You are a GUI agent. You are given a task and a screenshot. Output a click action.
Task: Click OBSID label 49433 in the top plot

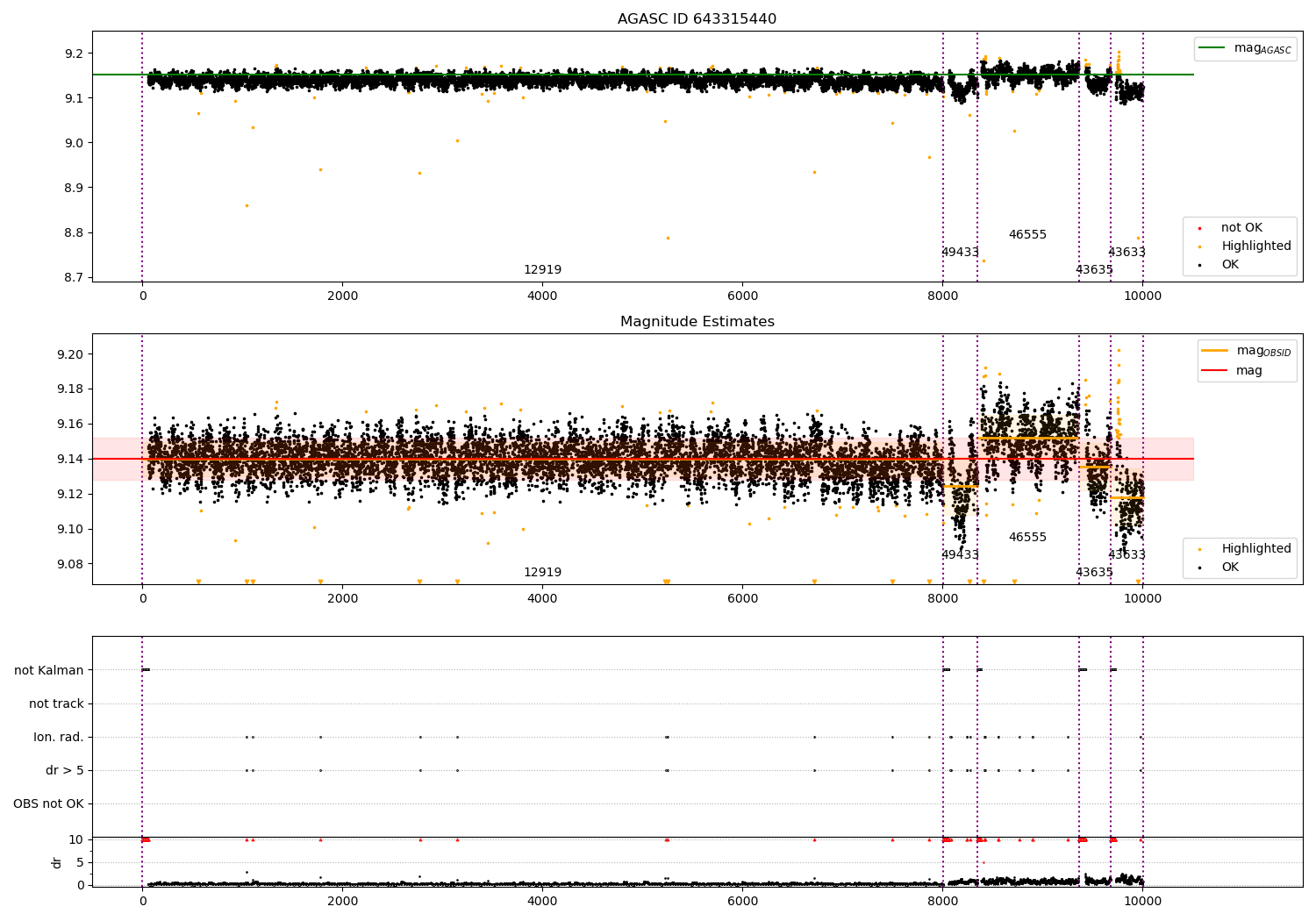[x=960, y=253]
